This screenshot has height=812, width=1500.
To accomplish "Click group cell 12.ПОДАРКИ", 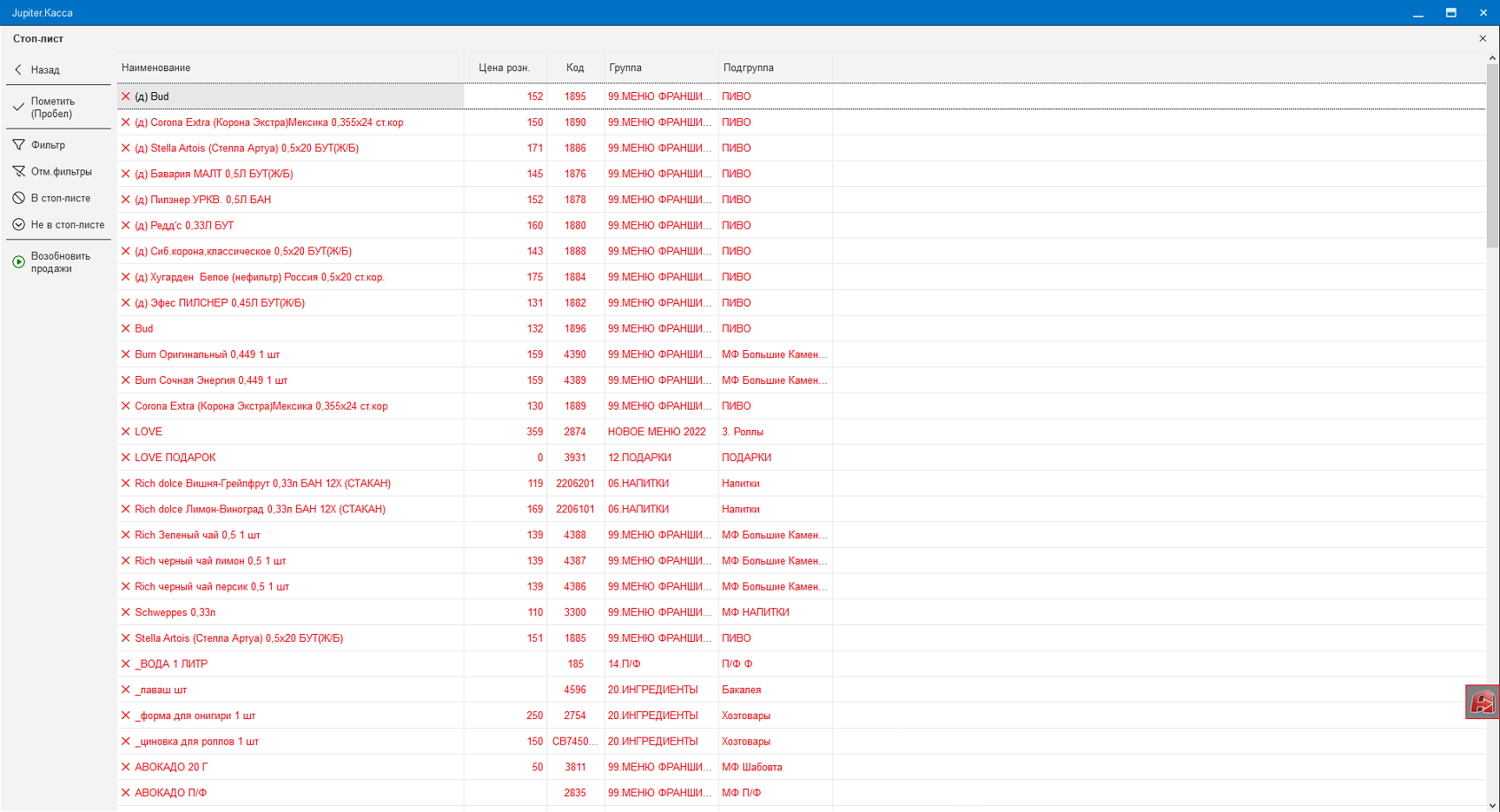I will click(661, 458).
